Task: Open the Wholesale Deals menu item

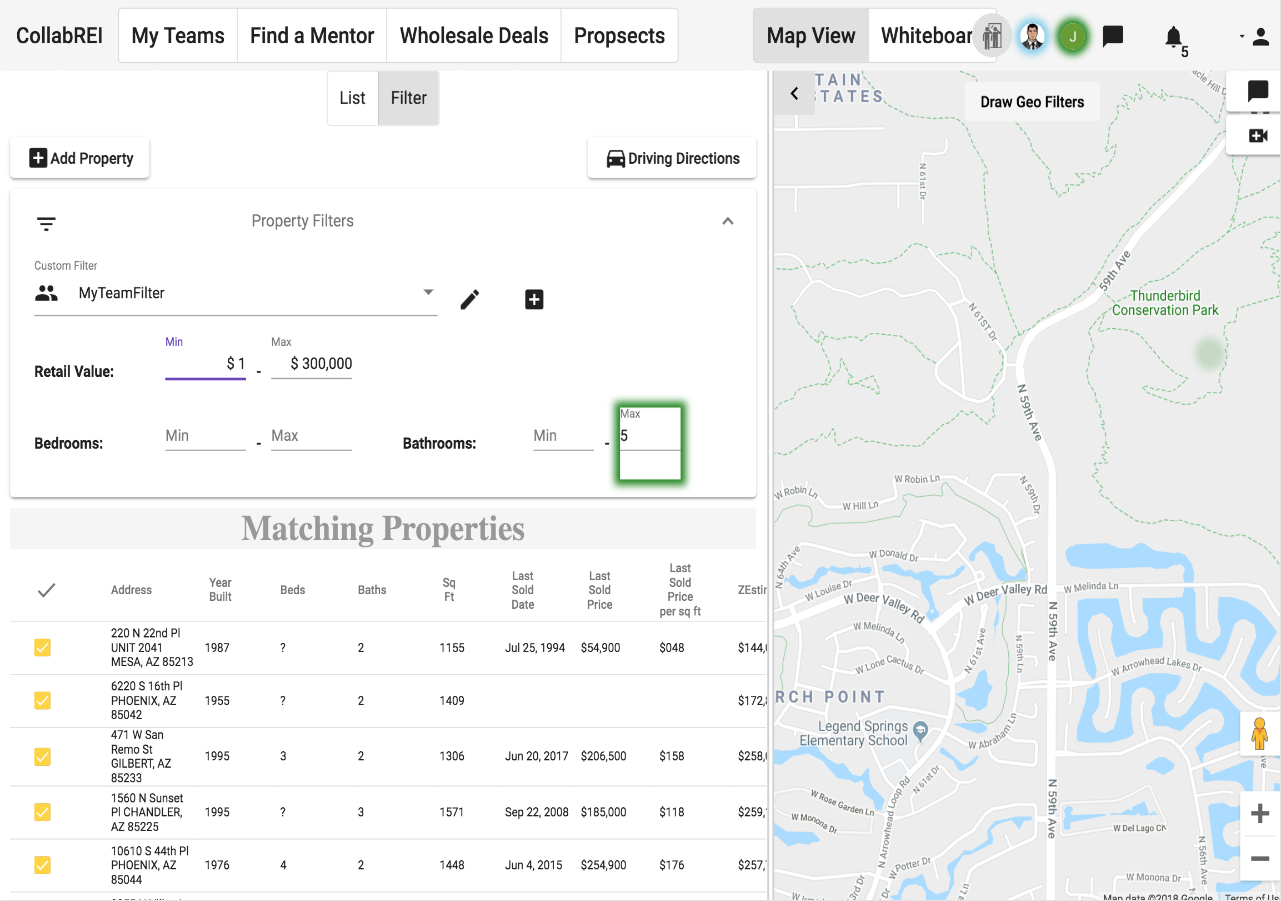Action: coord(474,36)
